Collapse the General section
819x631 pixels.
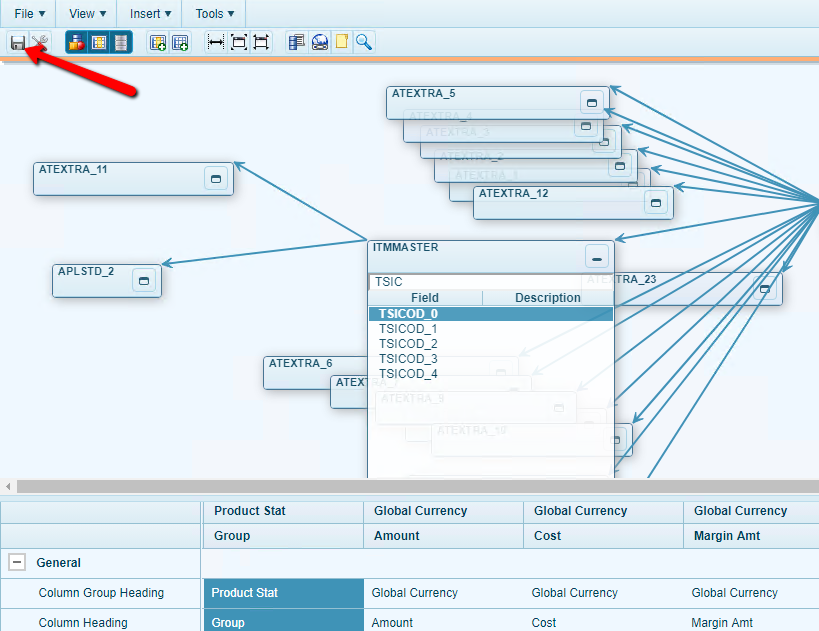pos(17,563)
